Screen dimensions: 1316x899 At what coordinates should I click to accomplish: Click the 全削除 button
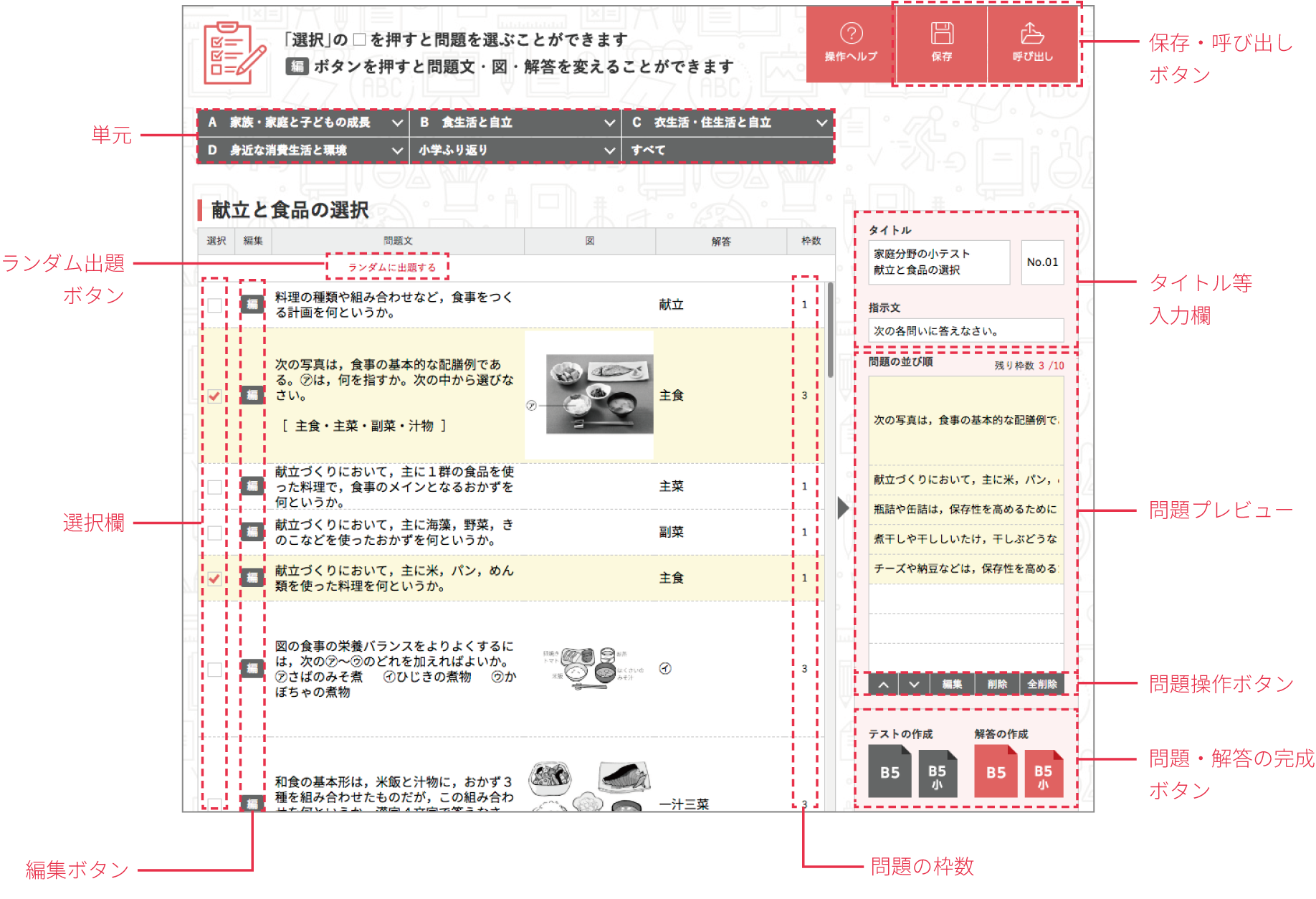click(1041, 685)
